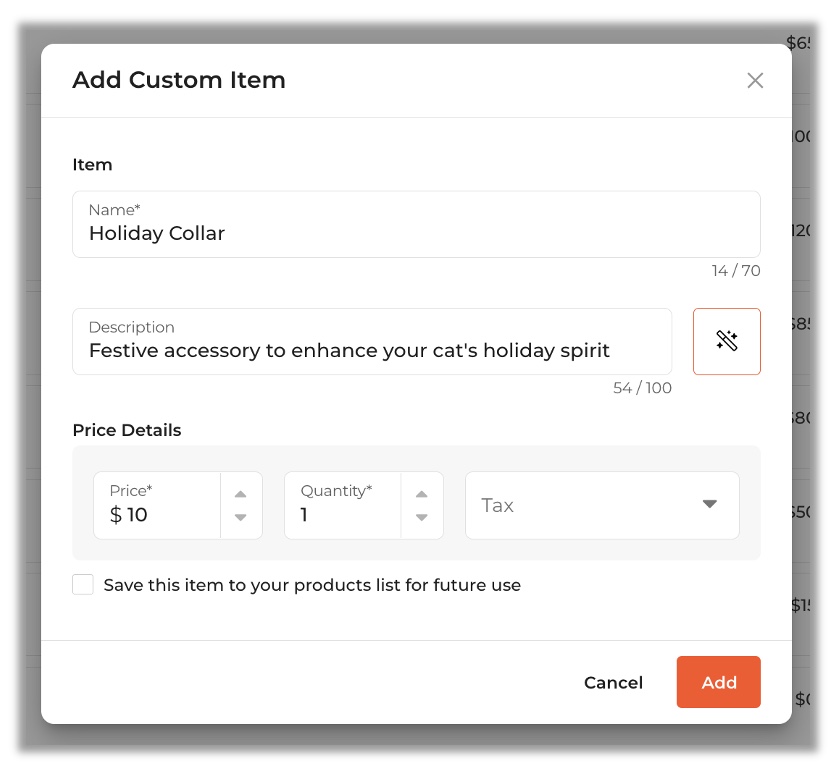The width and height of the screenshot is (840, 776).
Task: Click the 'Price Details' section heading
Action: (127, 430)
